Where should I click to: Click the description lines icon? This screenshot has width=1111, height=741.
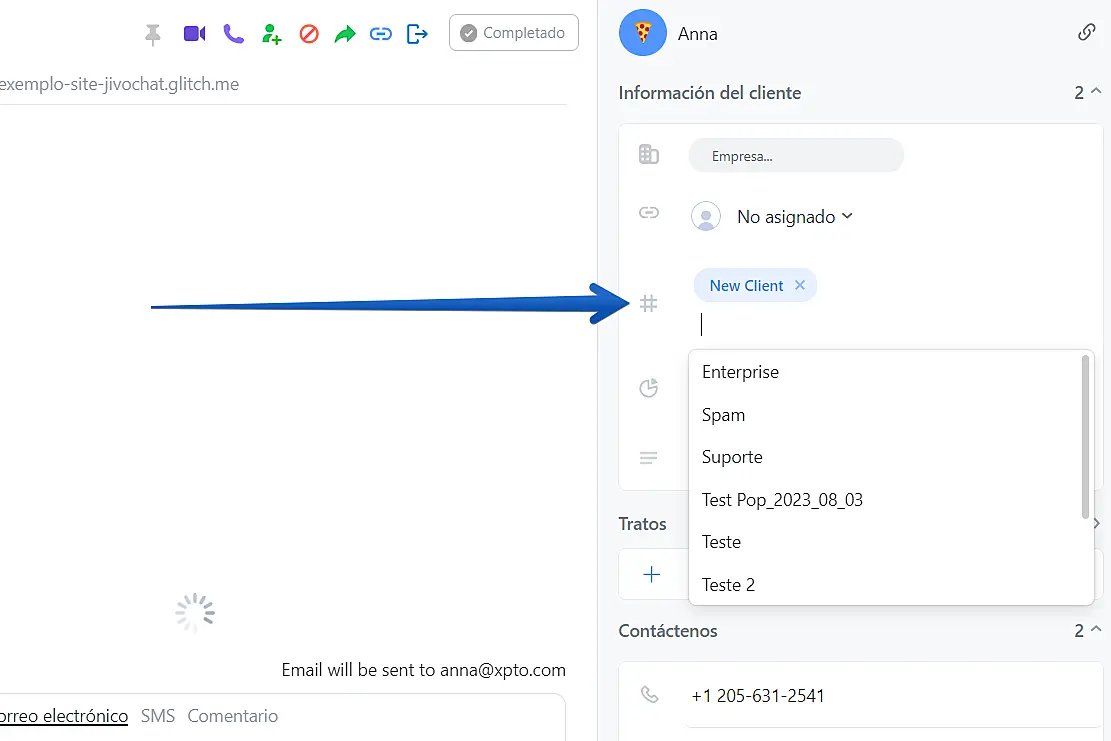[x=648, y=458]
